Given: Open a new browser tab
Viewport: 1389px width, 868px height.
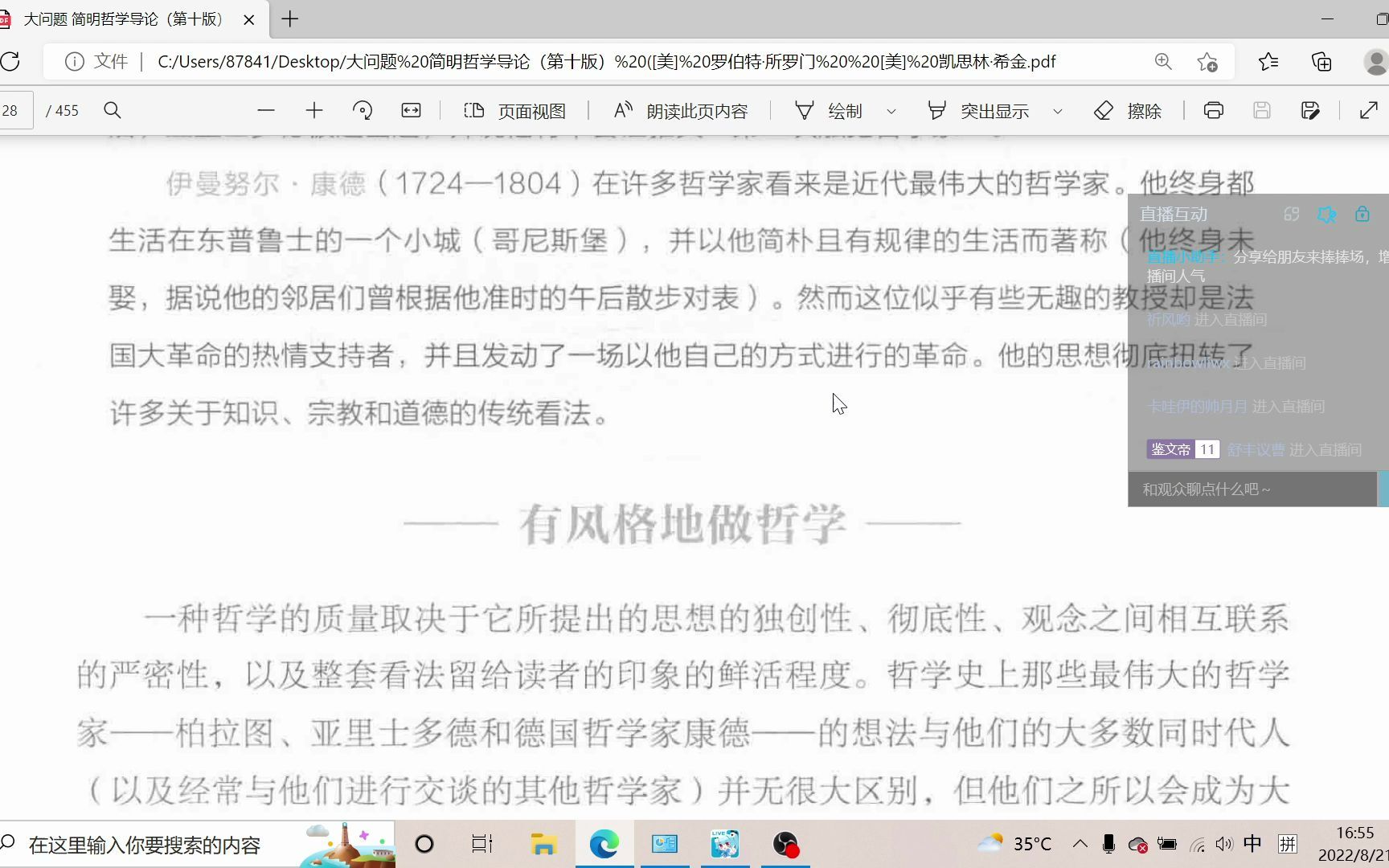Looking at the screenshot, I should point(290,19).
